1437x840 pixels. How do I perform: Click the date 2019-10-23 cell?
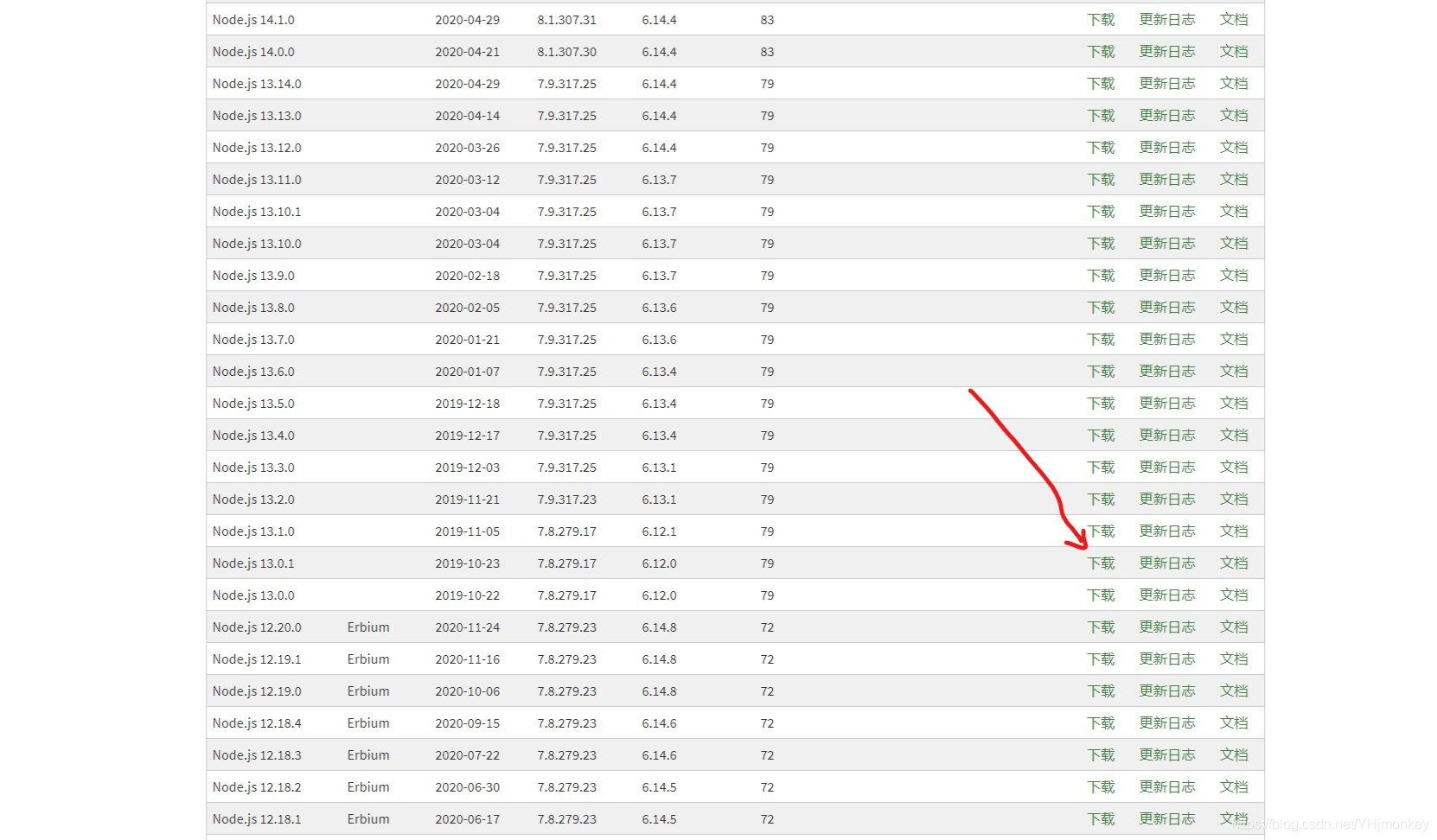(x=467, y=563)
